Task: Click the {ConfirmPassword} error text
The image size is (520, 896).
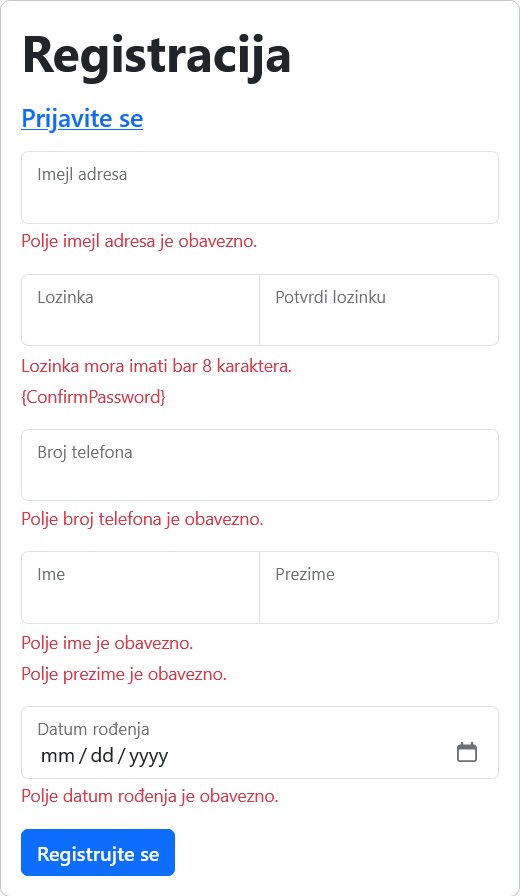Action: pos(93,397)
